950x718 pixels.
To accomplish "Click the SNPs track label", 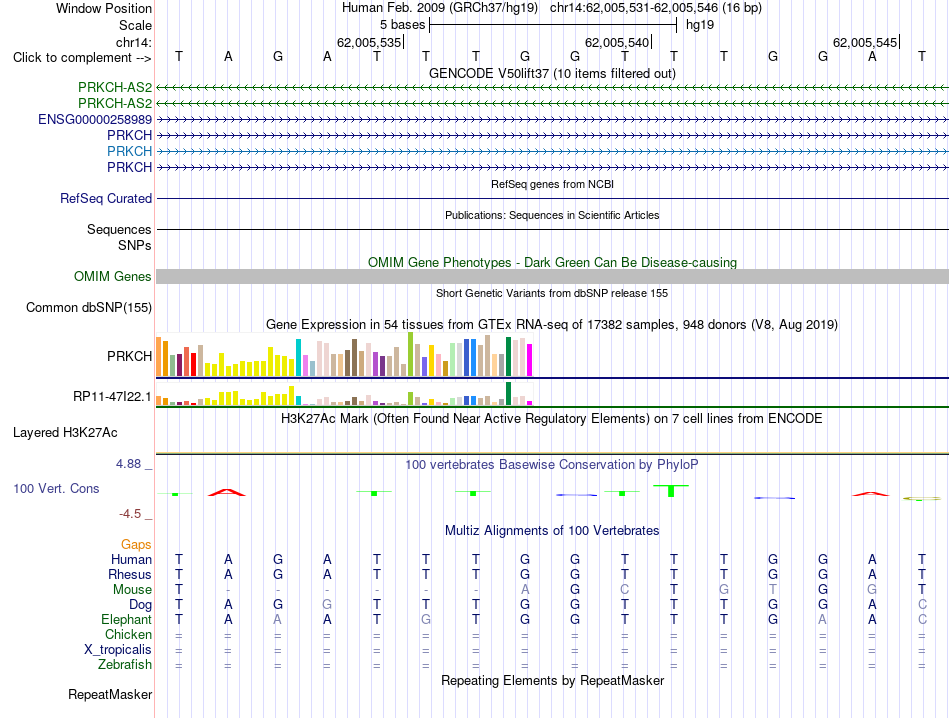I will 135,245.
